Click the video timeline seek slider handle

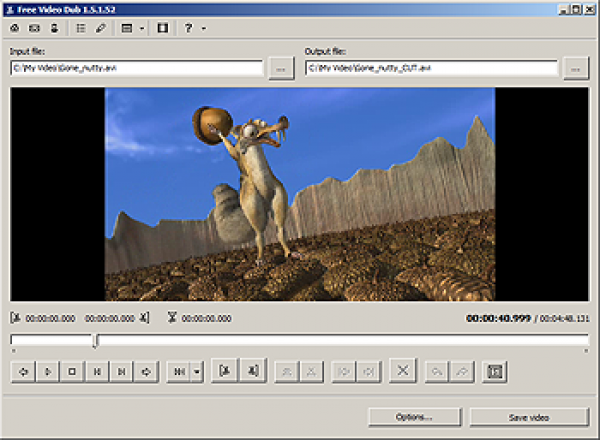95,341
